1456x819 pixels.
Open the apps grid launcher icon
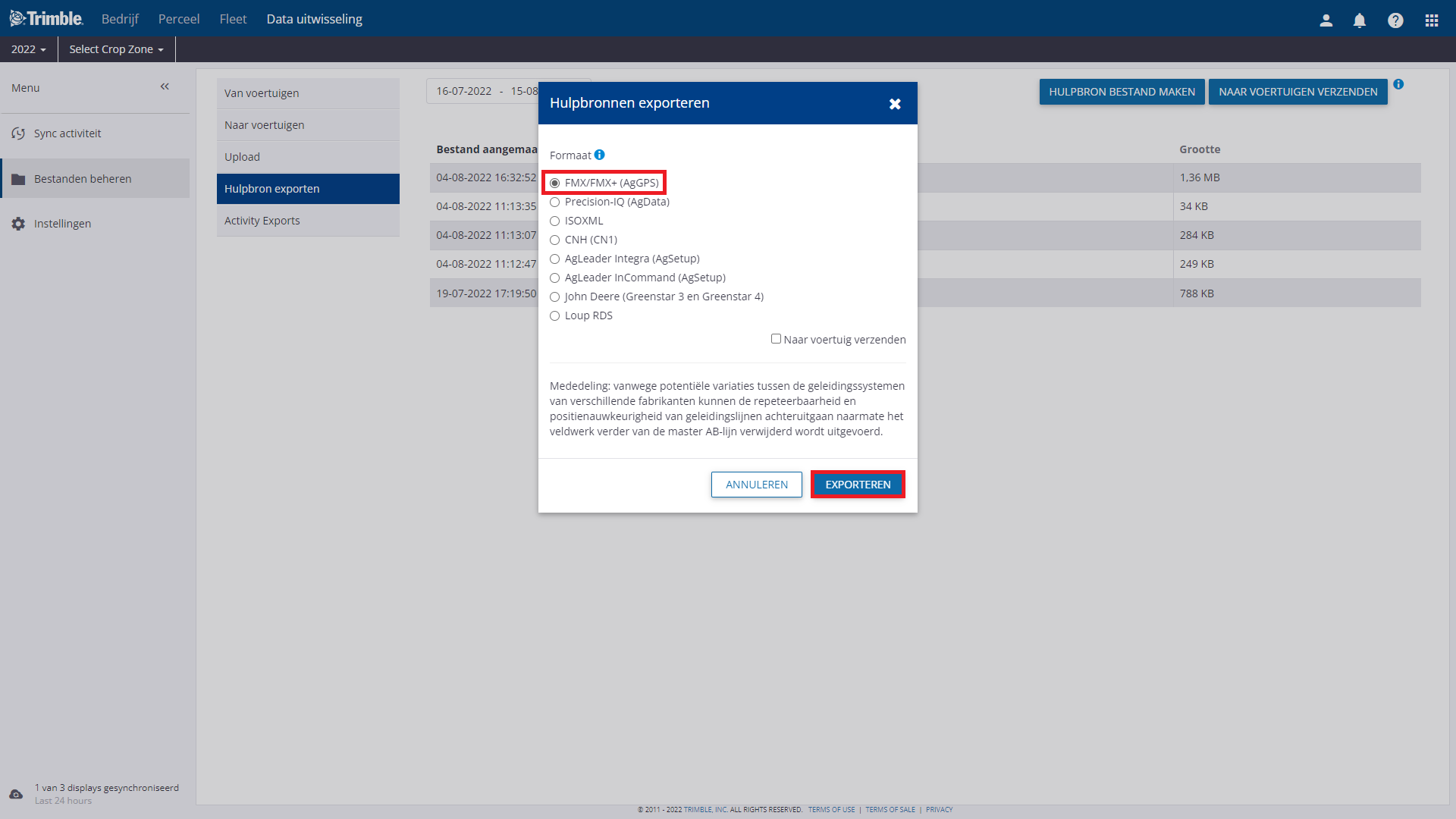1432,20
